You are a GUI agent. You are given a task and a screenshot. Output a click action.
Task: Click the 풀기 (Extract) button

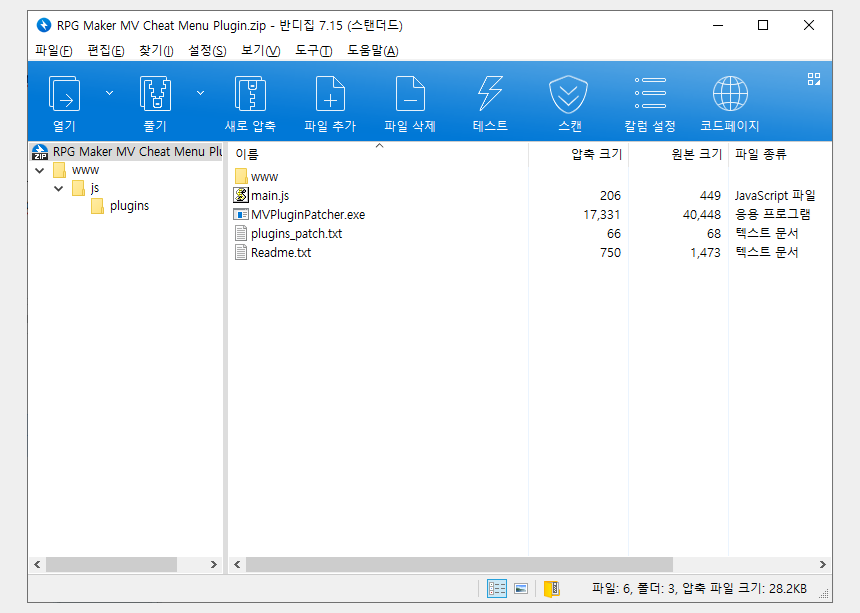point(155,98)
